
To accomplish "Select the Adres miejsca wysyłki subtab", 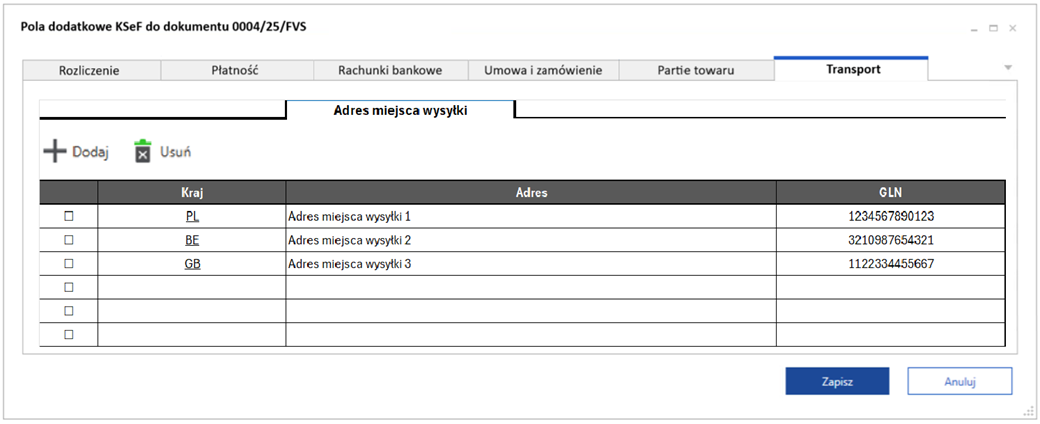I will 400,110.
